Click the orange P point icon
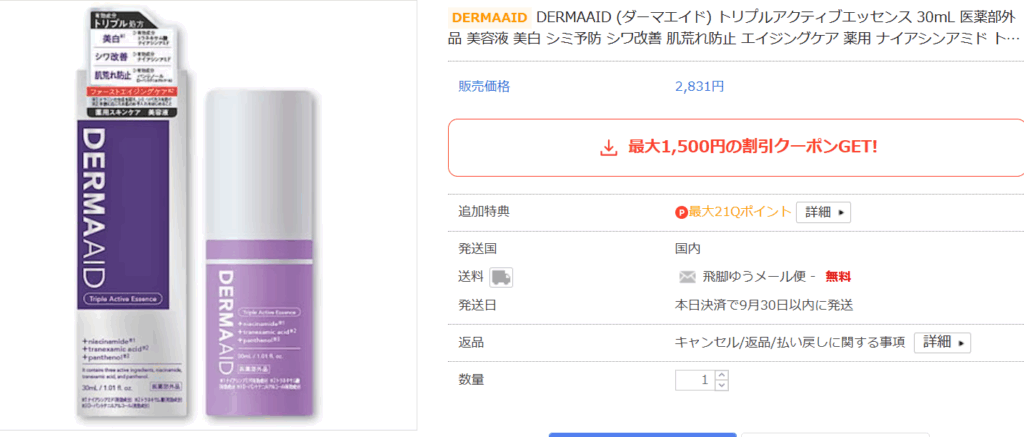The image size is (1024, 437). tap(681, 212)
